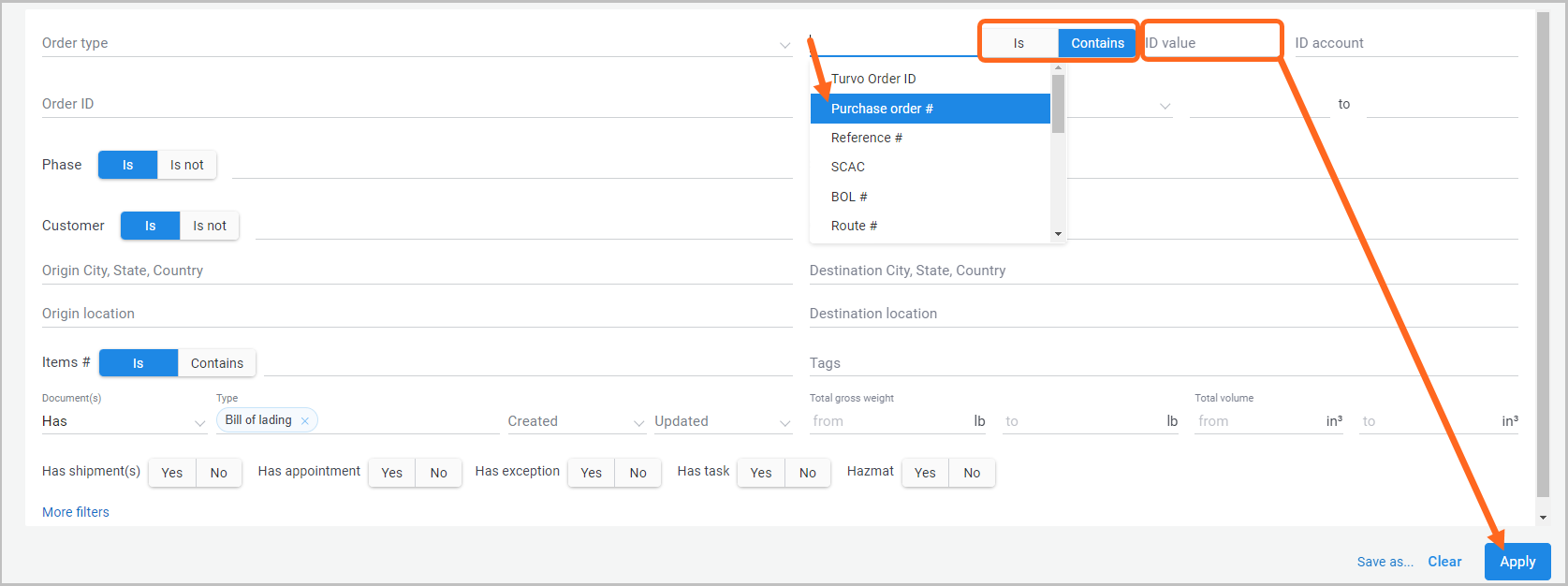Choose Yes for Has task
Image resolution: width=1568 pixels, height=586 pixels.
[761, 473]
